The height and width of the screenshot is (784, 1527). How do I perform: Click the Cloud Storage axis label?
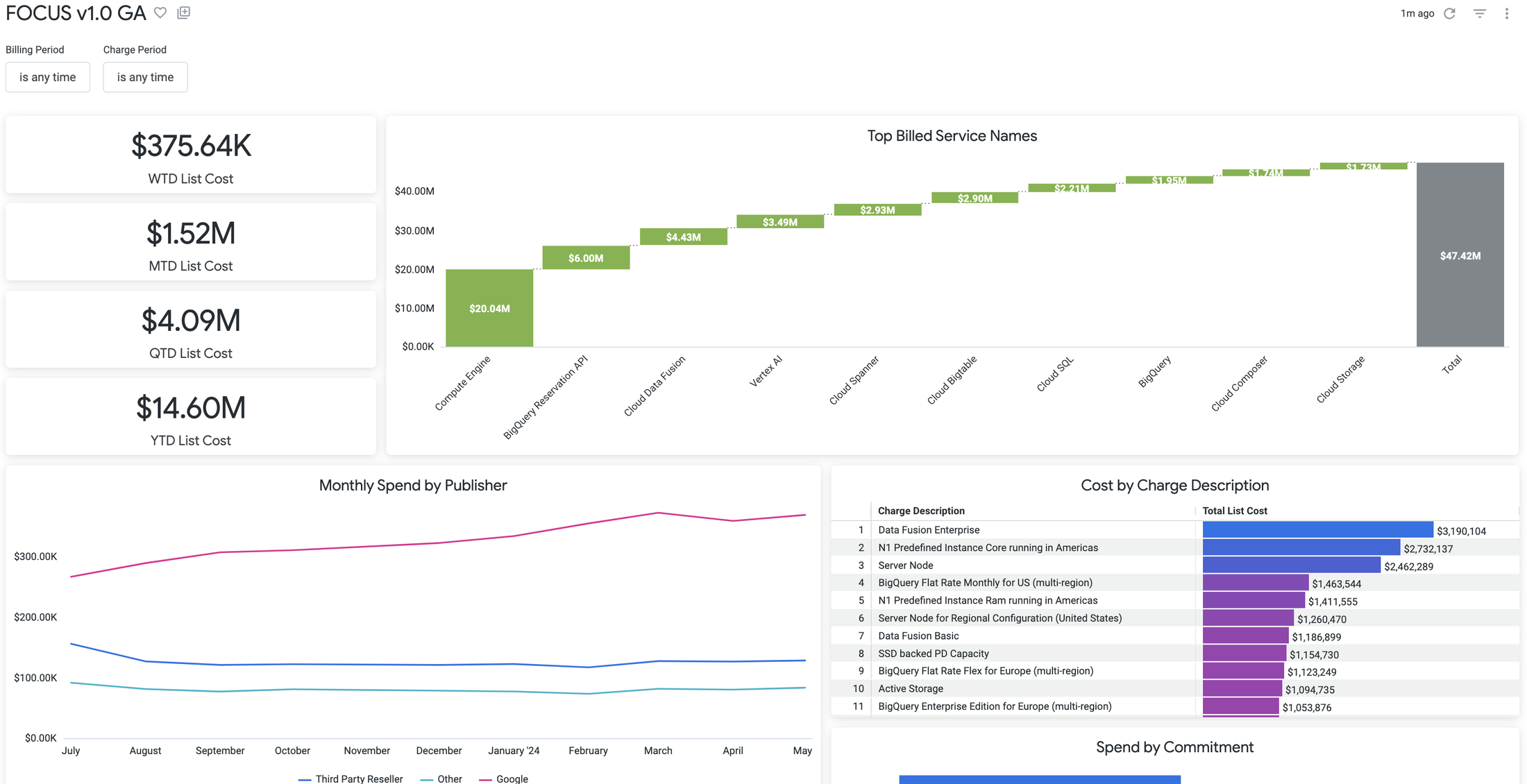[1340, 379]
